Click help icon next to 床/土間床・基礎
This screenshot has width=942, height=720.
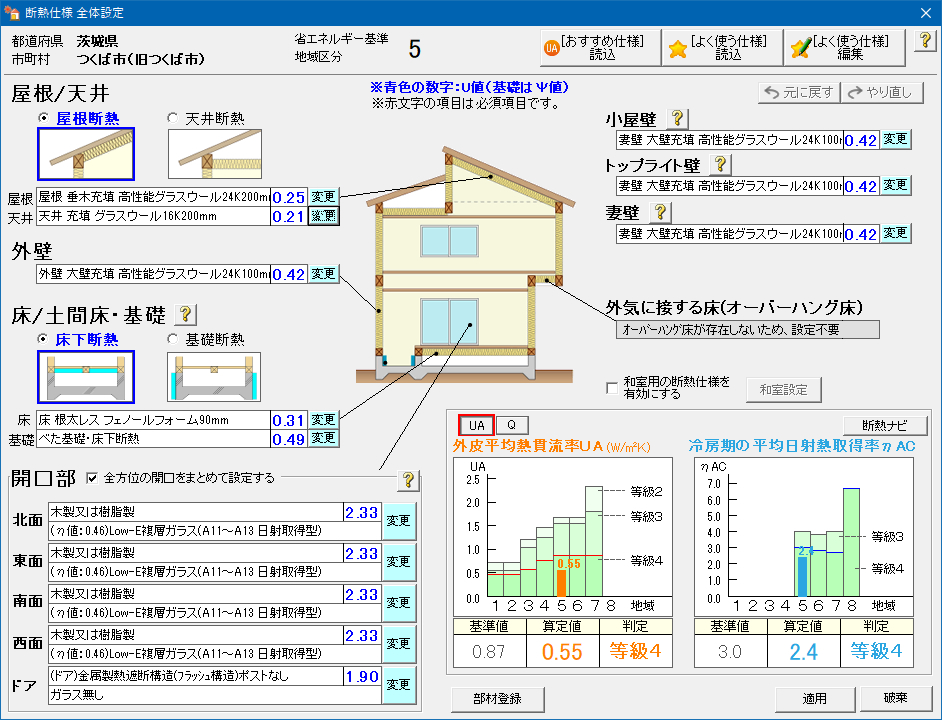point(186,314)
